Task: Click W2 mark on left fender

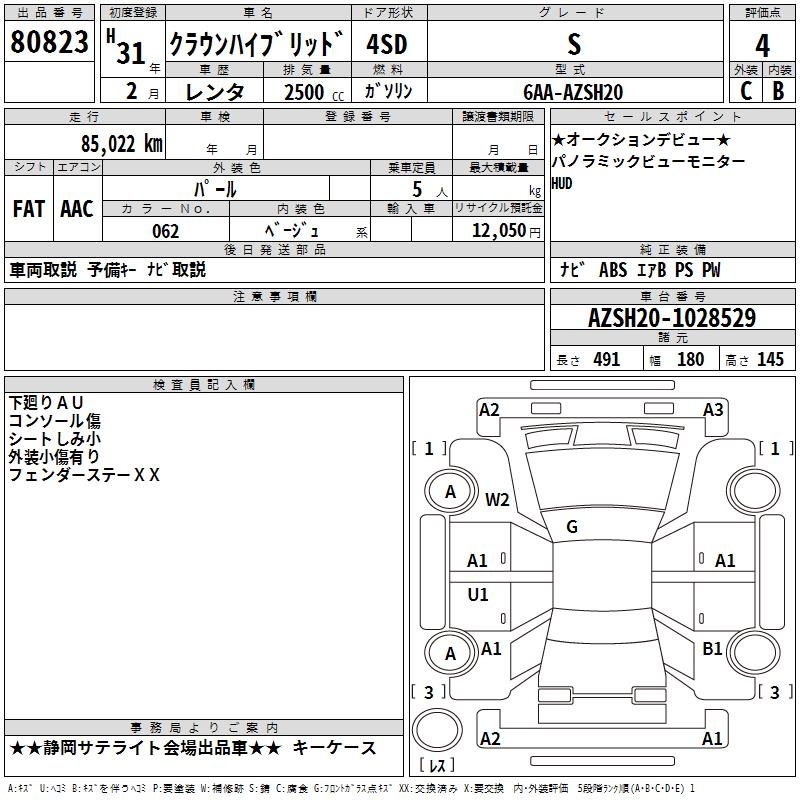Action: point(497,499)
